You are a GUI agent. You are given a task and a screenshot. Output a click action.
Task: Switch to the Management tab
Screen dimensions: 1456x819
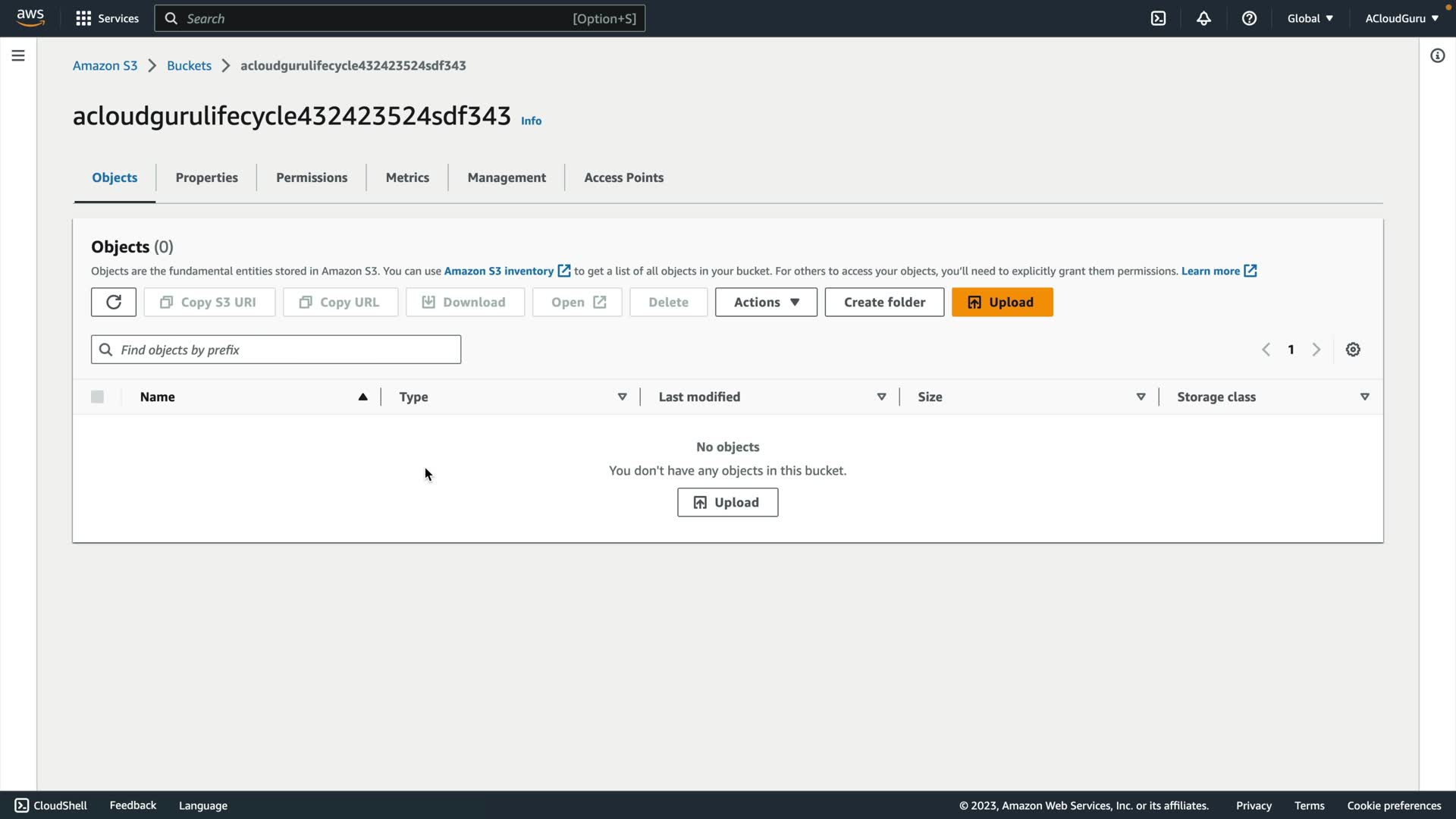point(507,177)
